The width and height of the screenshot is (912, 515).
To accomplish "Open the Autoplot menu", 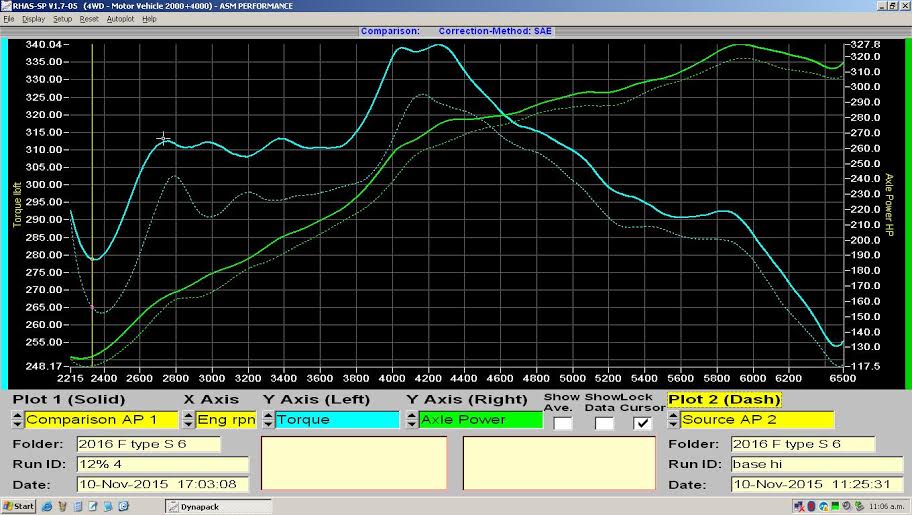I will (120, 19).
